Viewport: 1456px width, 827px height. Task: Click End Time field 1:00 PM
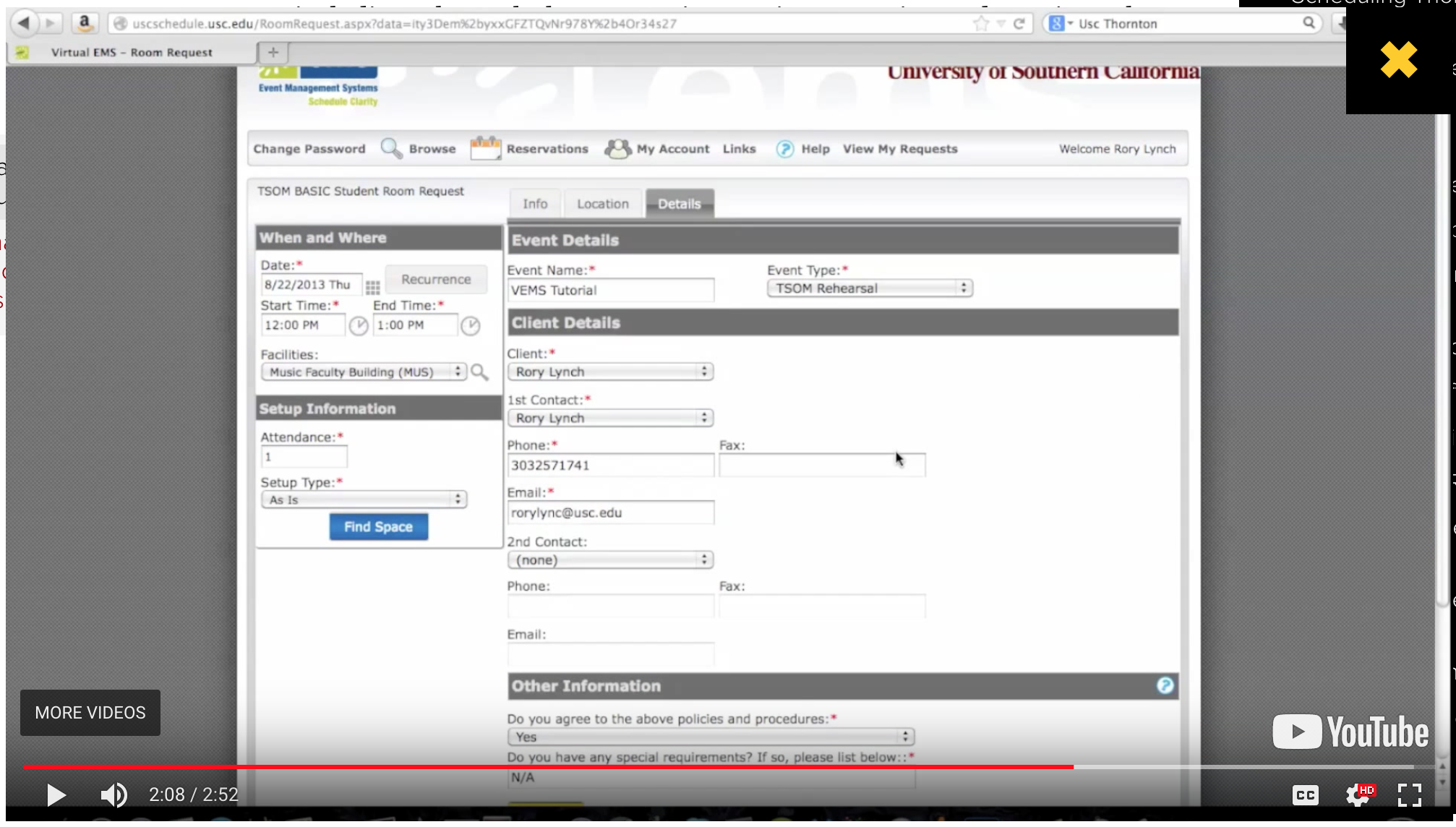pos(415,325)
